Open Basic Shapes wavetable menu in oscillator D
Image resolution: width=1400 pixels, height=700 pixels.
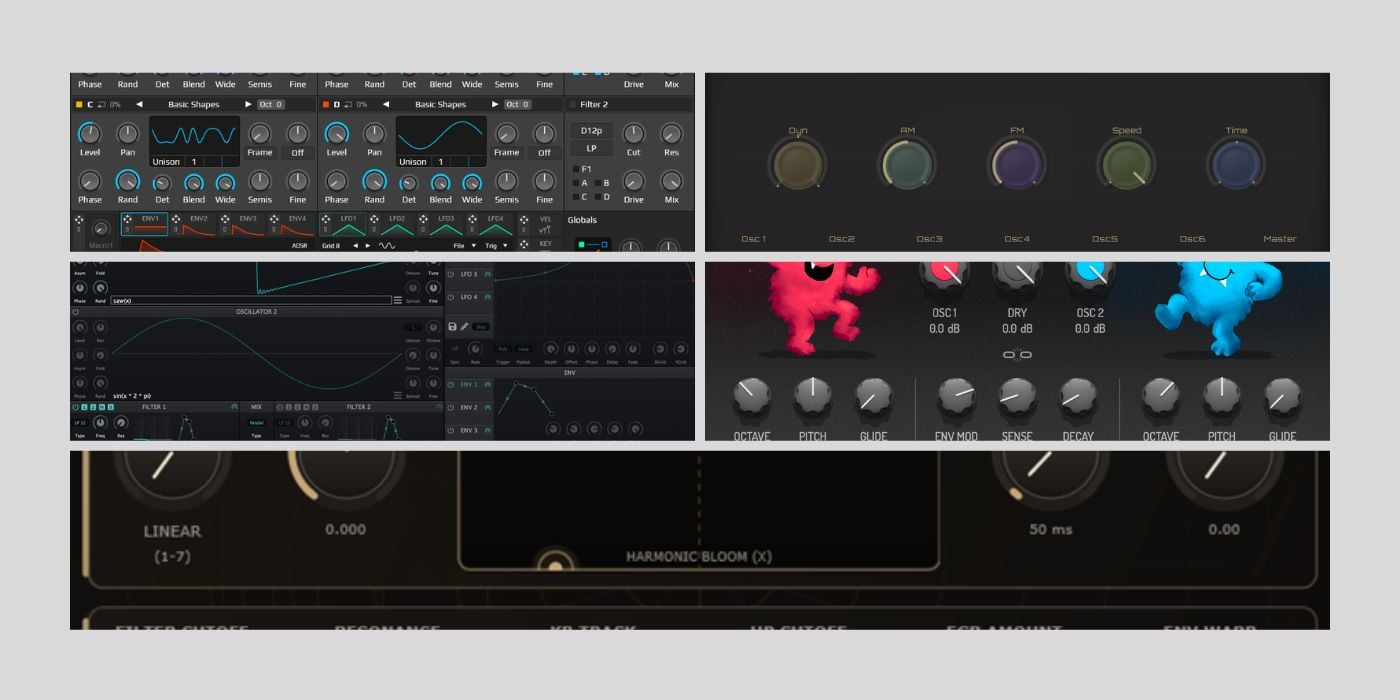[x=440, y=104]
